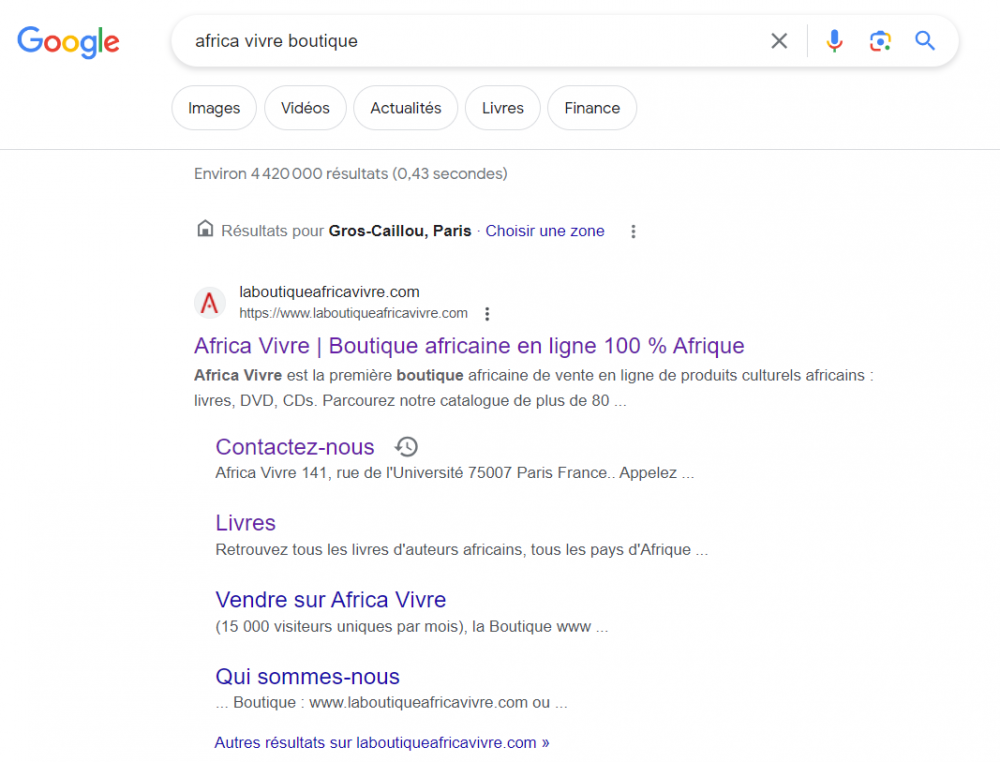Visit the Contactez-nous sitelink
1000x762 pixels.
pyautogui.click(x=294, y=447)
